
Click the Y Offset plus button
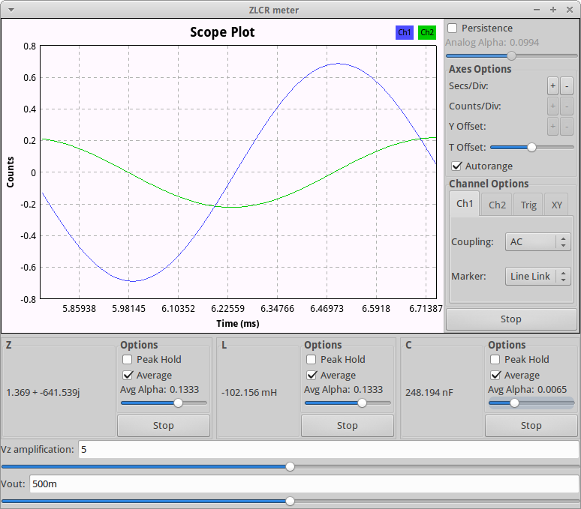point(552,127)
